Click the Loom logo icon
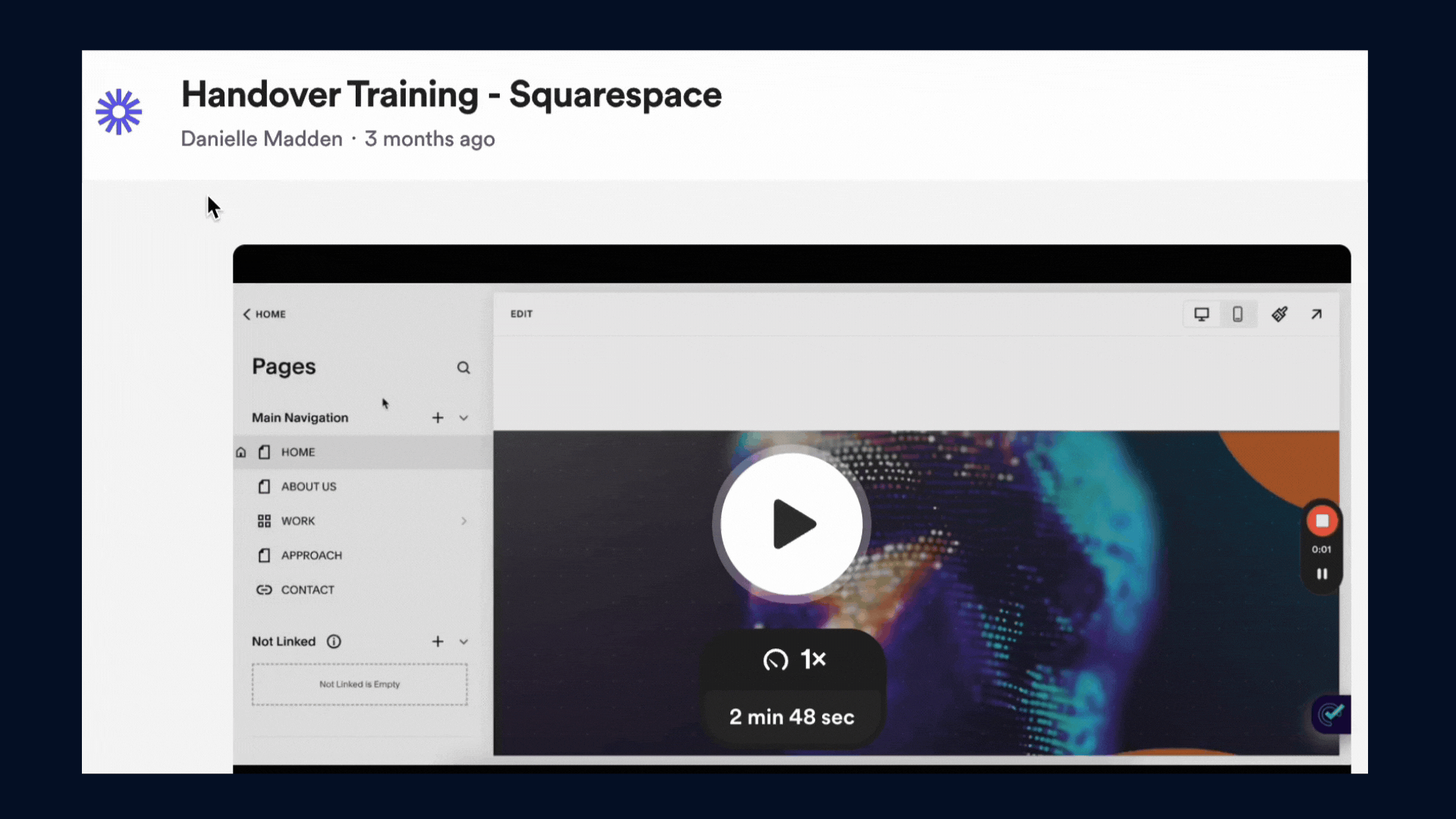1456x819 pixels. (118, 112)
